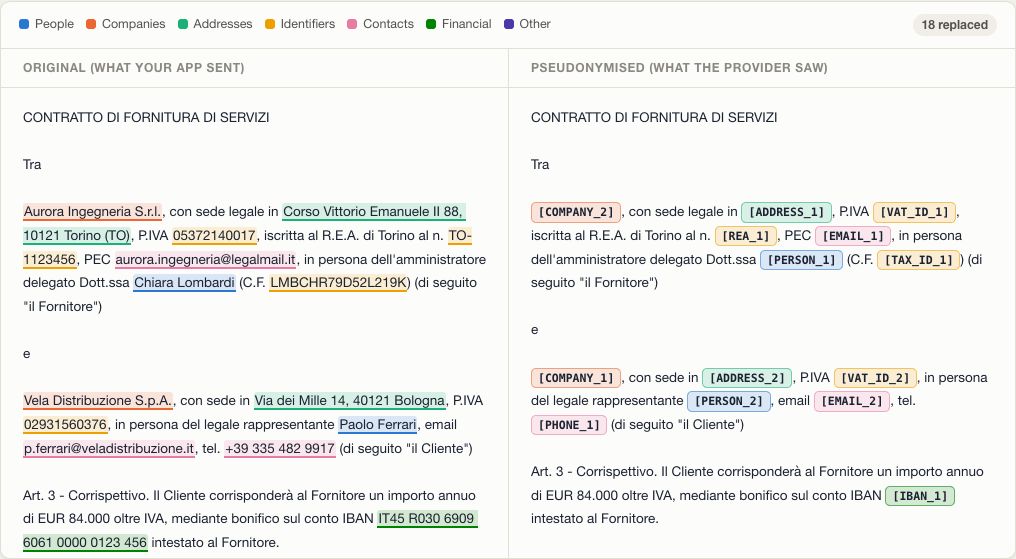The height and width of the screenshot is (559, 1016).
Task: Click highlighted address "Via dei Mille 14, 40121 Bologna"
Action: click(x=350, y=400)
